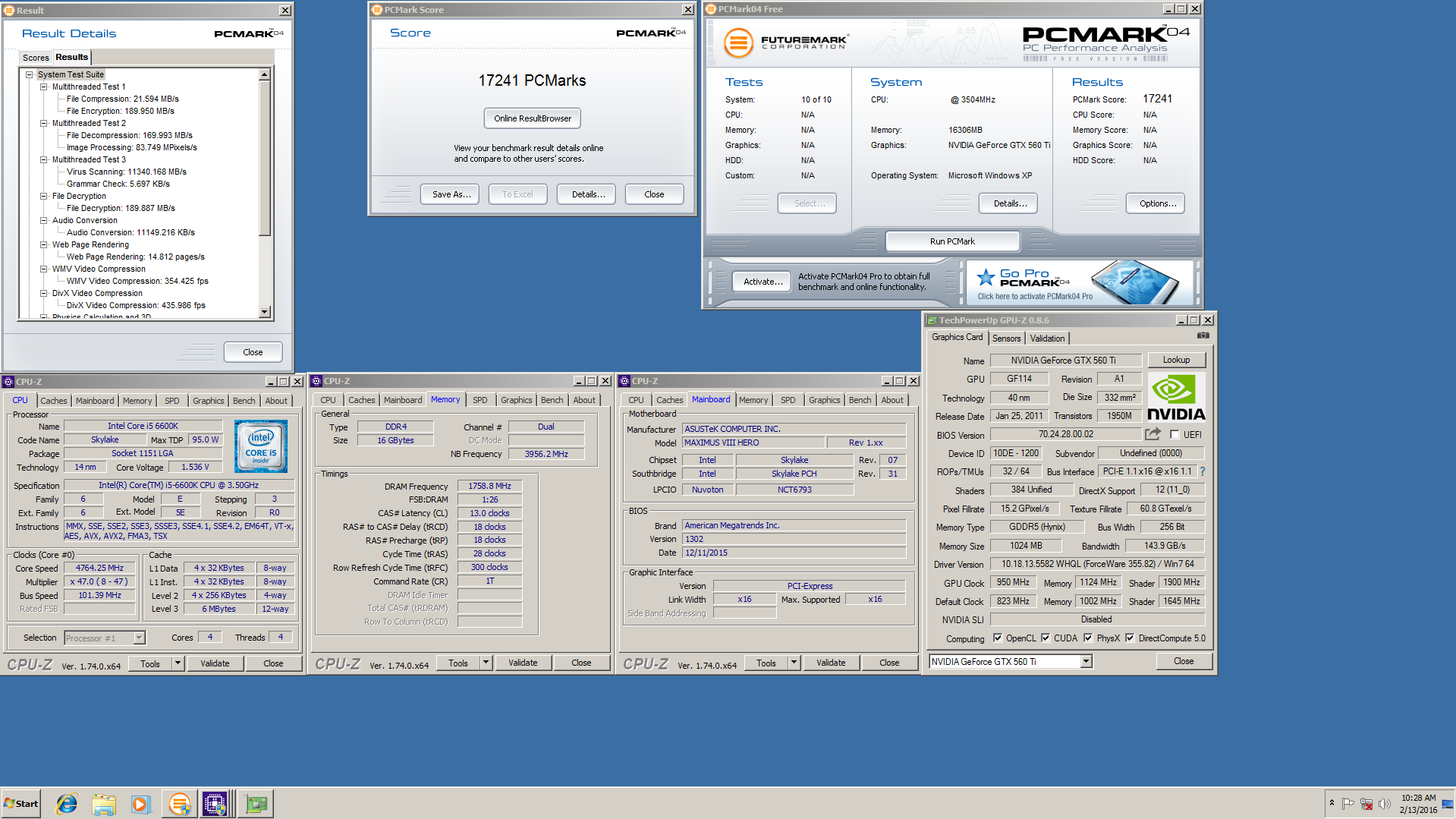Switch to GPU-Z taskbar button
The height and width of the screenshot is (819, 1456).
(256, 804)
